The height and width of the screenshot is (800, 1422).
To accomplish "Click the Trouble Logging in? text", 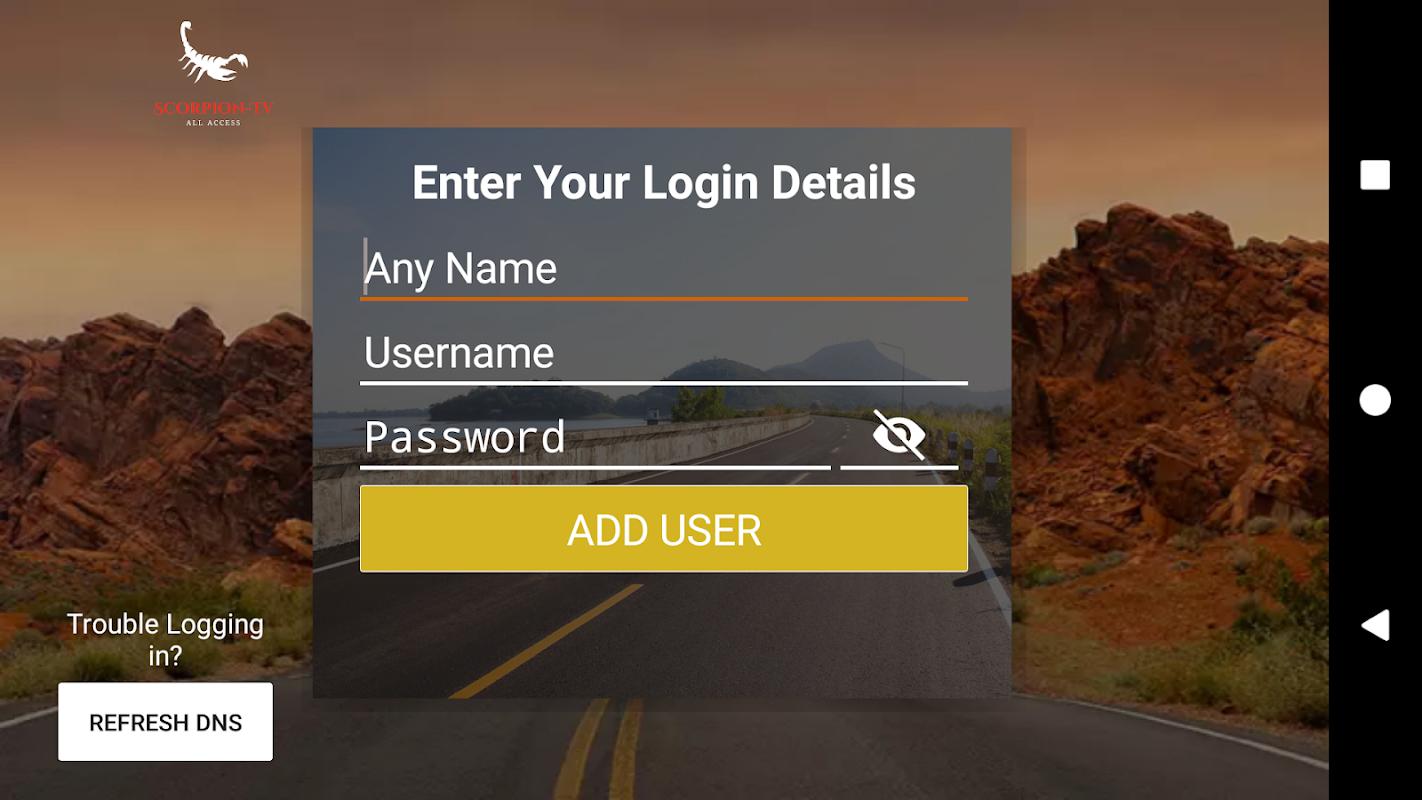I will click(165, 640).
